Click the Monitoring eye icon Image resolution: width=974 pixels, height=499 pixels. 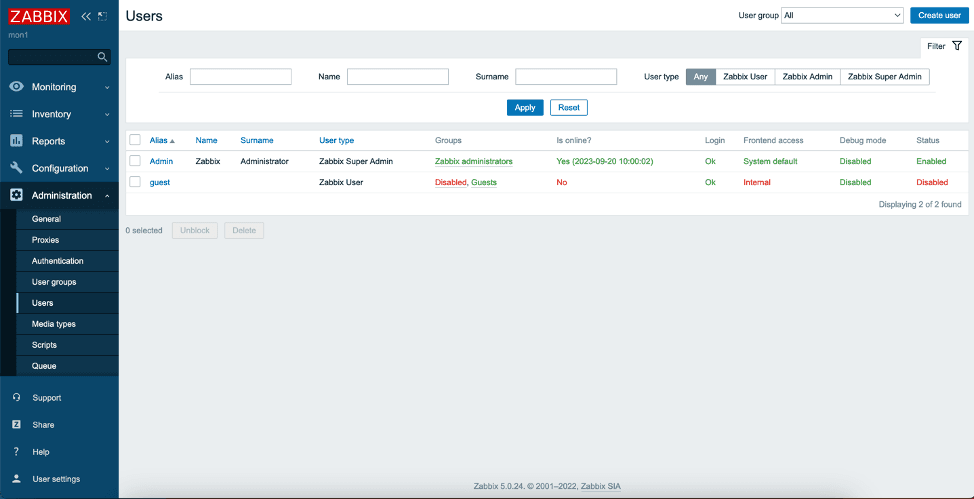pos(17,87)
